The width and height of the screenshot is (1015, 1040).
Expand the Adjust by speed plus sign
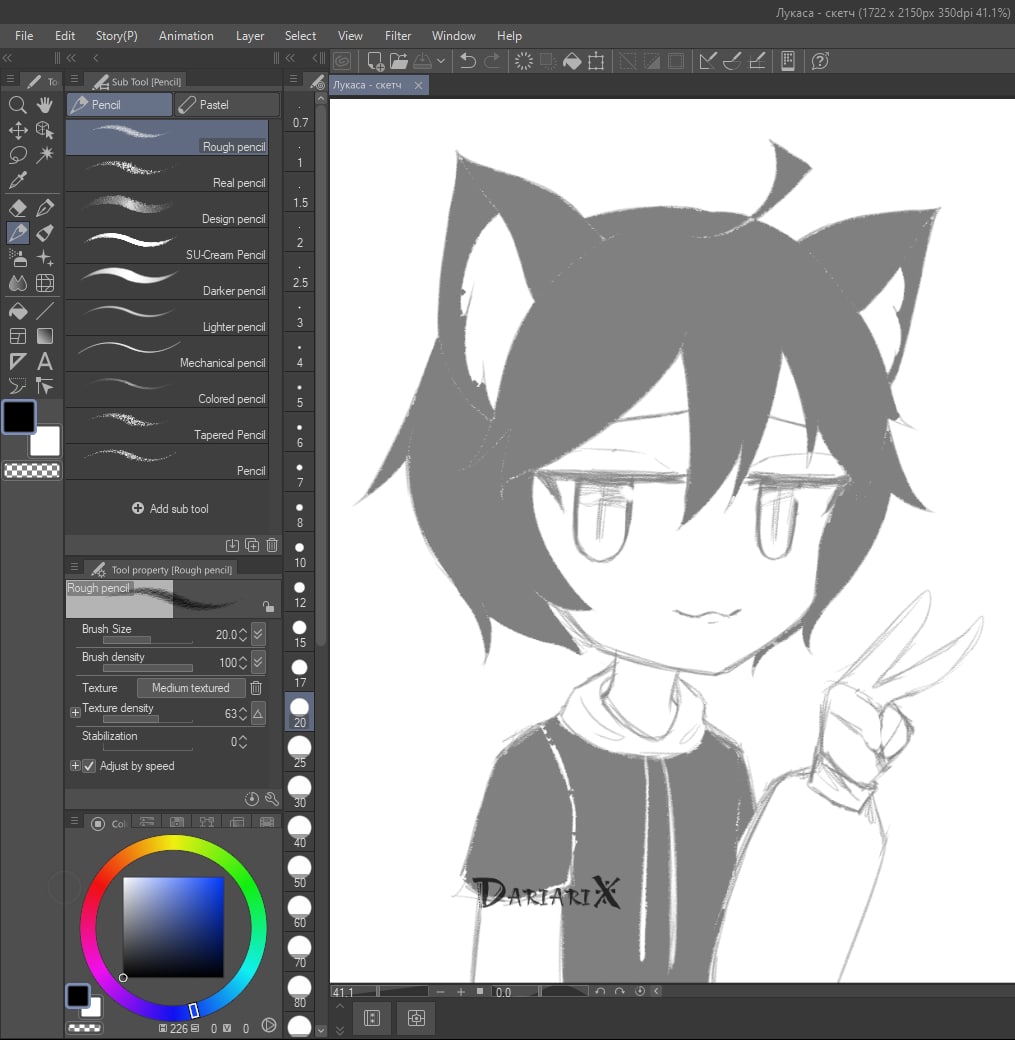(75, 765)
